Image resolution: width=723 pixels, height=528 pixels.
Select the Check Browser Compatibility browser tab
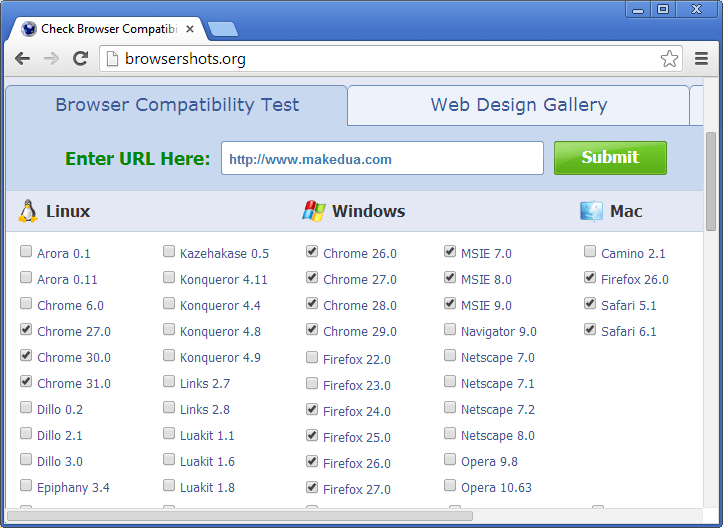tap(109, 29)
